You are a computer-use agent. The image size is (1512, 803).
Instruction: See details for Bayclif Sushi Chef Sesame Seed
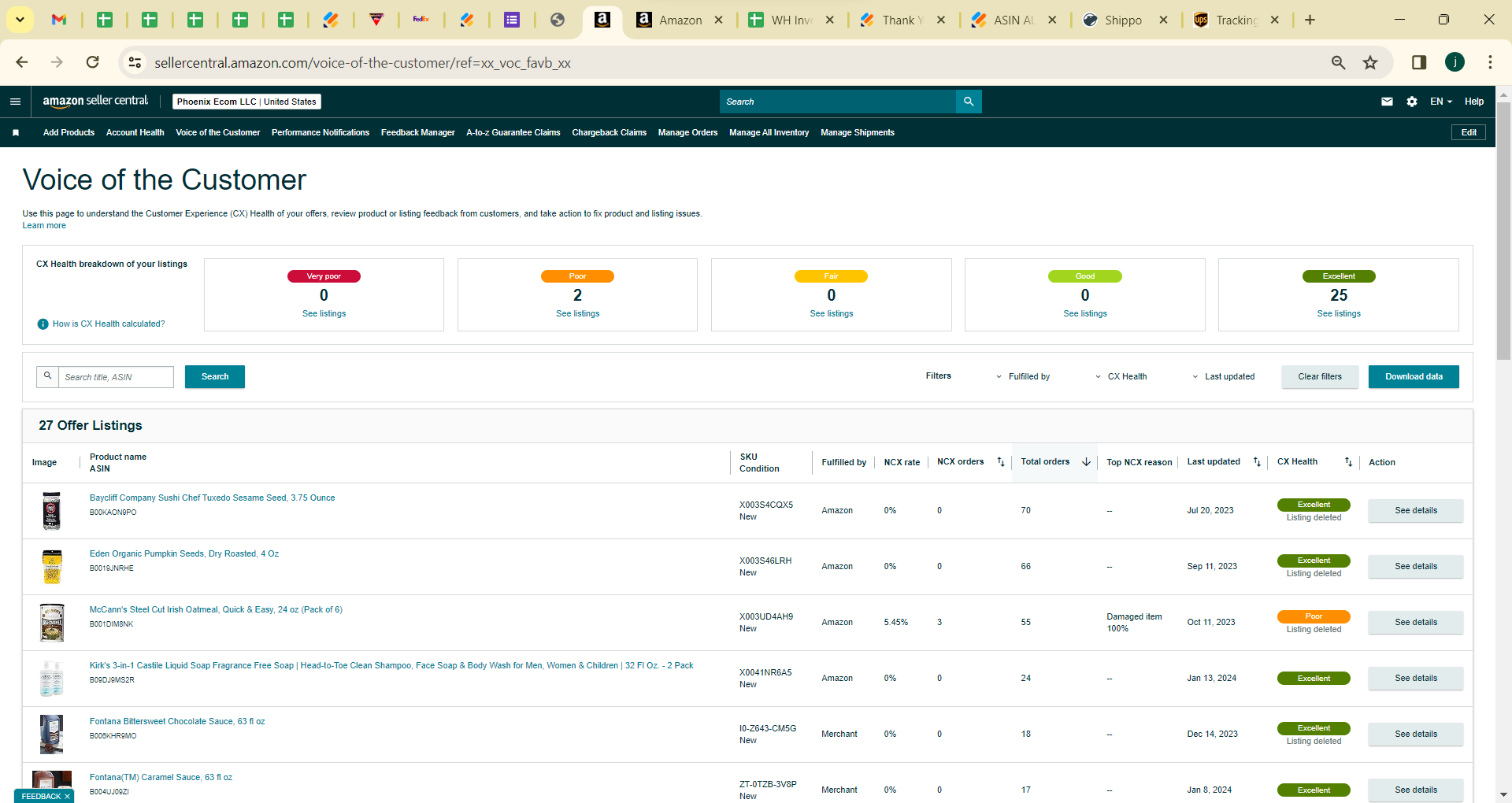[x=1416, y=510]
